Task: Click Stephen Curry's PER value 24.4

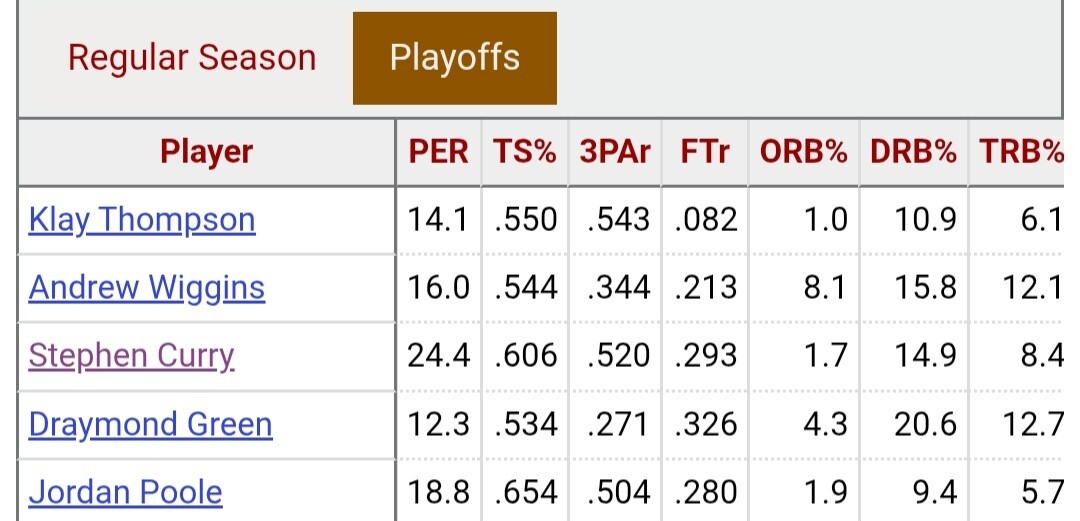Action: [438, 356]
